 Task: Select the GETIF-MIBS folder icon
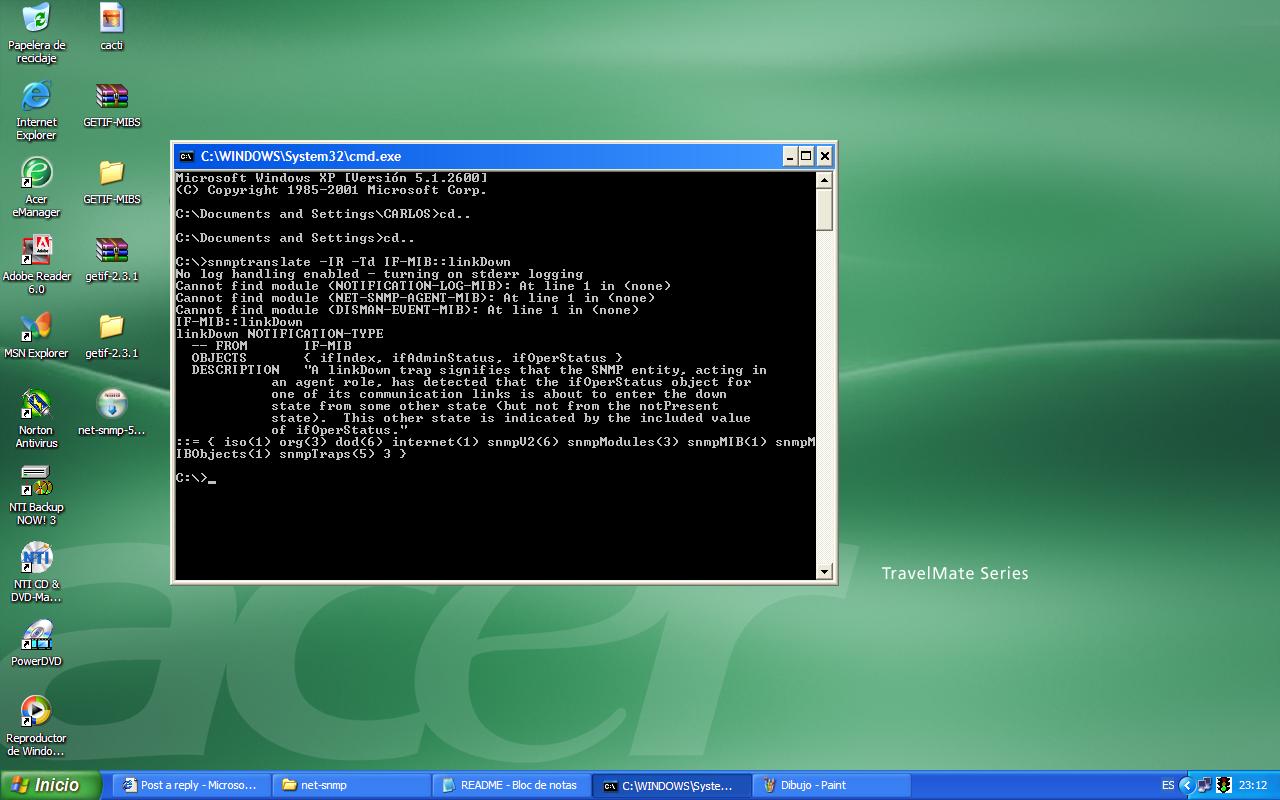tap(111, 181)
